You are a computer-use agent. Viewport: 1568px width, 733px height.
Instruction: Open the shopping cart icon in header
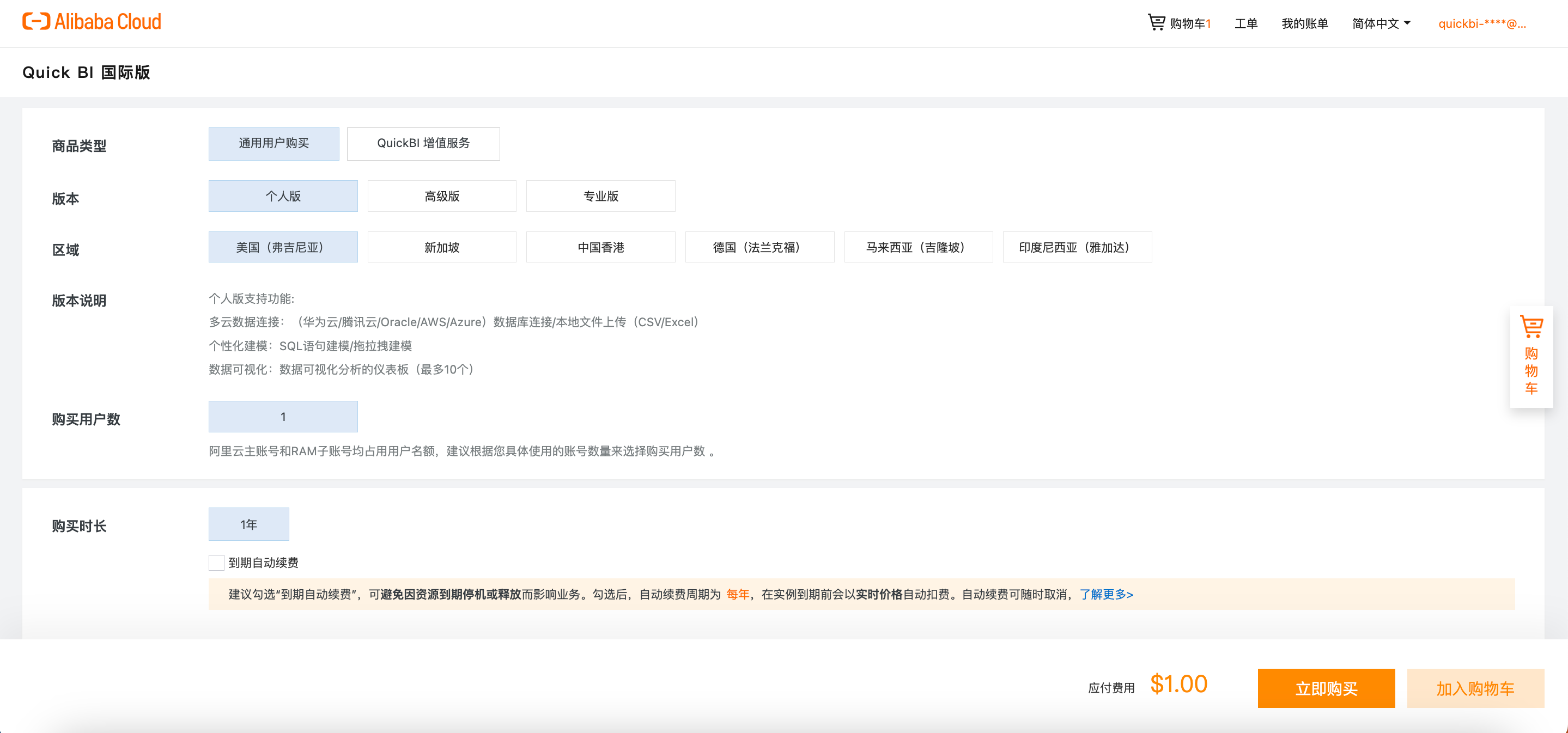tap(1156, 22)
